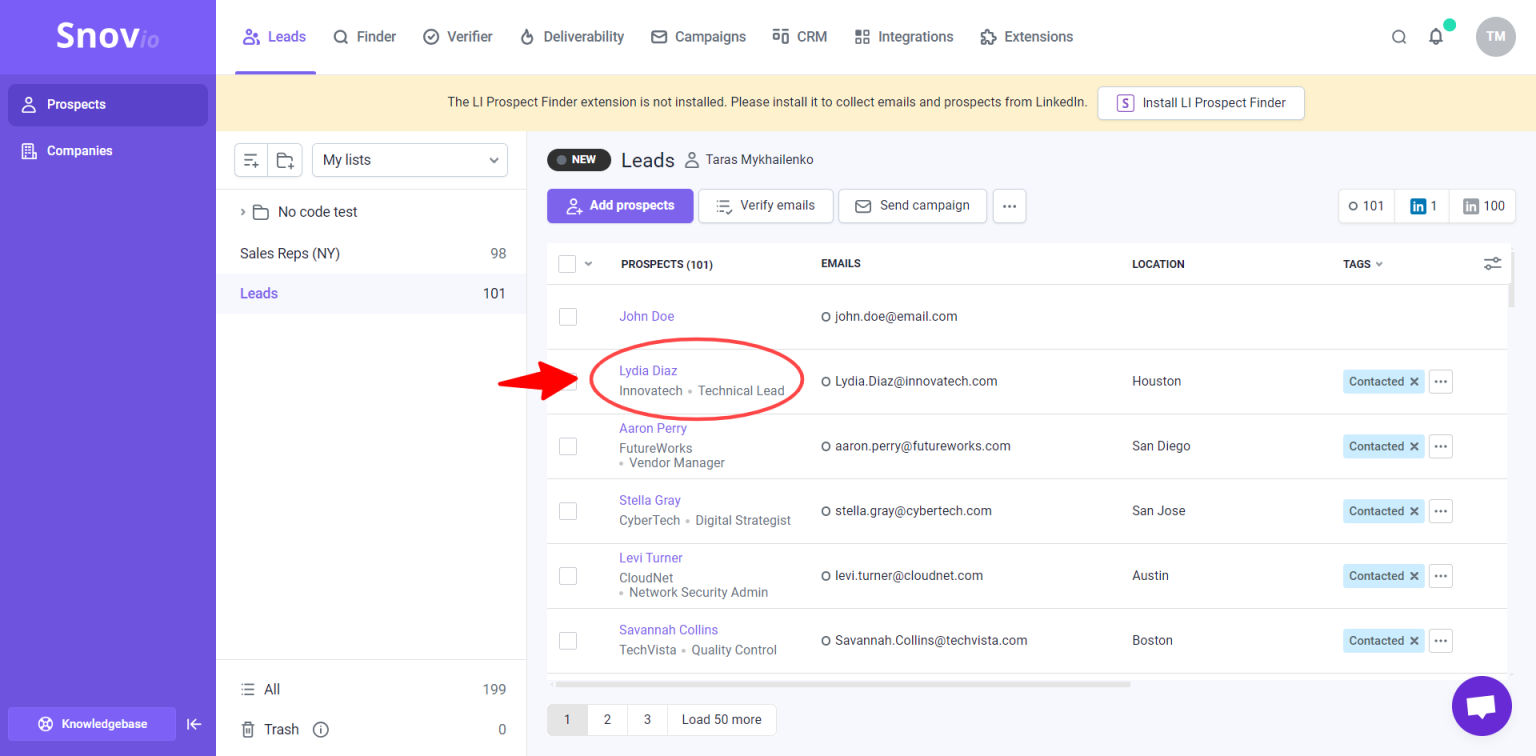The width and height of the screenshot is (1536, 756).
Task: Open the Verifier tab
Action: [458, 37]
